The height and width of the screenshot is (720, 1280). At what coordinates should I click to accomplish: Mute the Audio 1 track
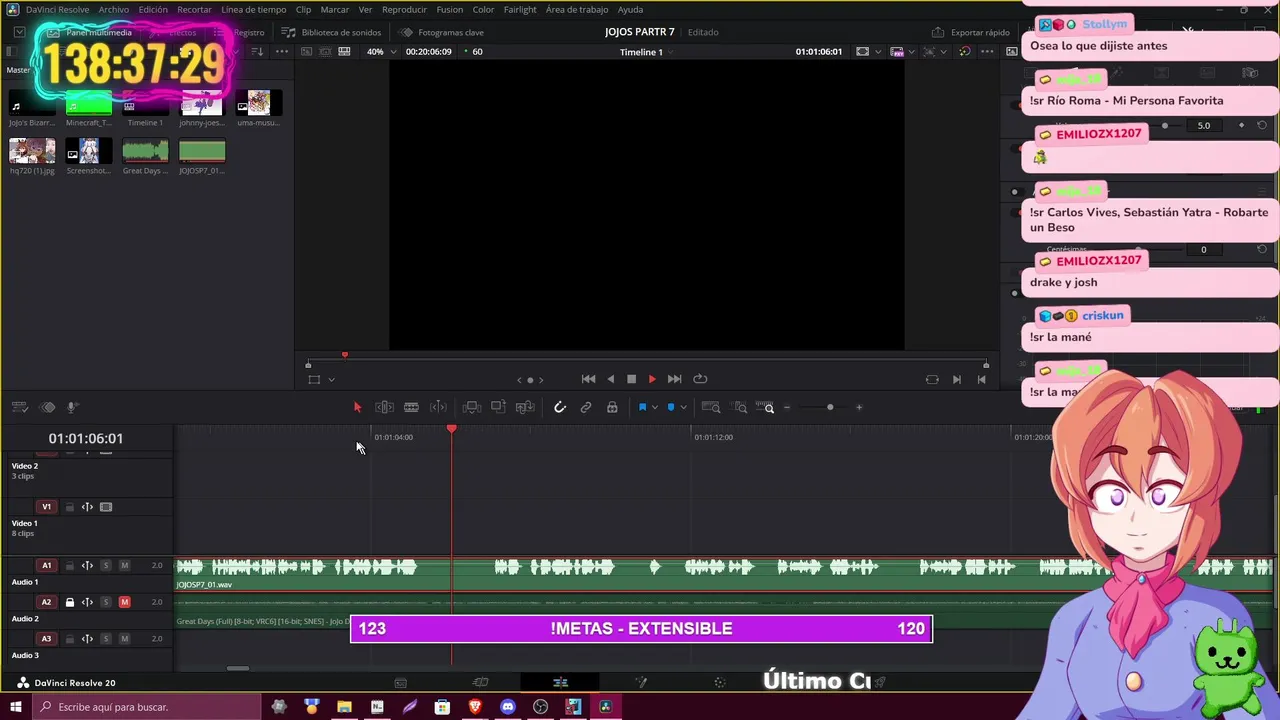pyautogui.click(x=124, y=566)
